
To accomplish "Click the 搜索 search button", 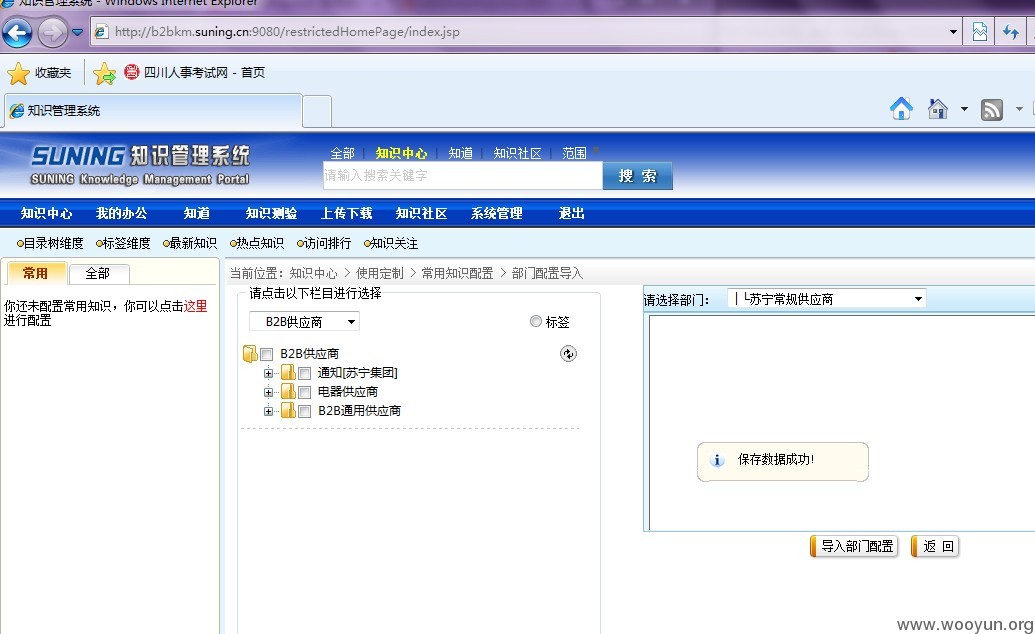I will tap(638, 176).
